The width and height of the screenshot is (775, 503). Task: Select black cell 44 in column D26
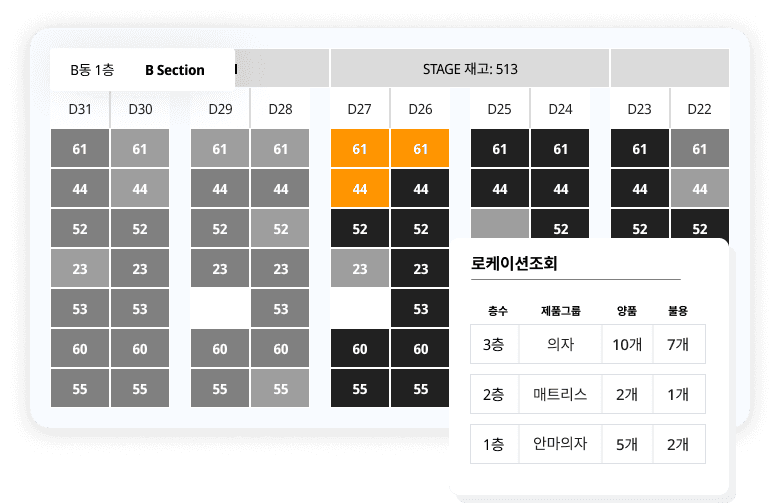(x=420, y=188)
